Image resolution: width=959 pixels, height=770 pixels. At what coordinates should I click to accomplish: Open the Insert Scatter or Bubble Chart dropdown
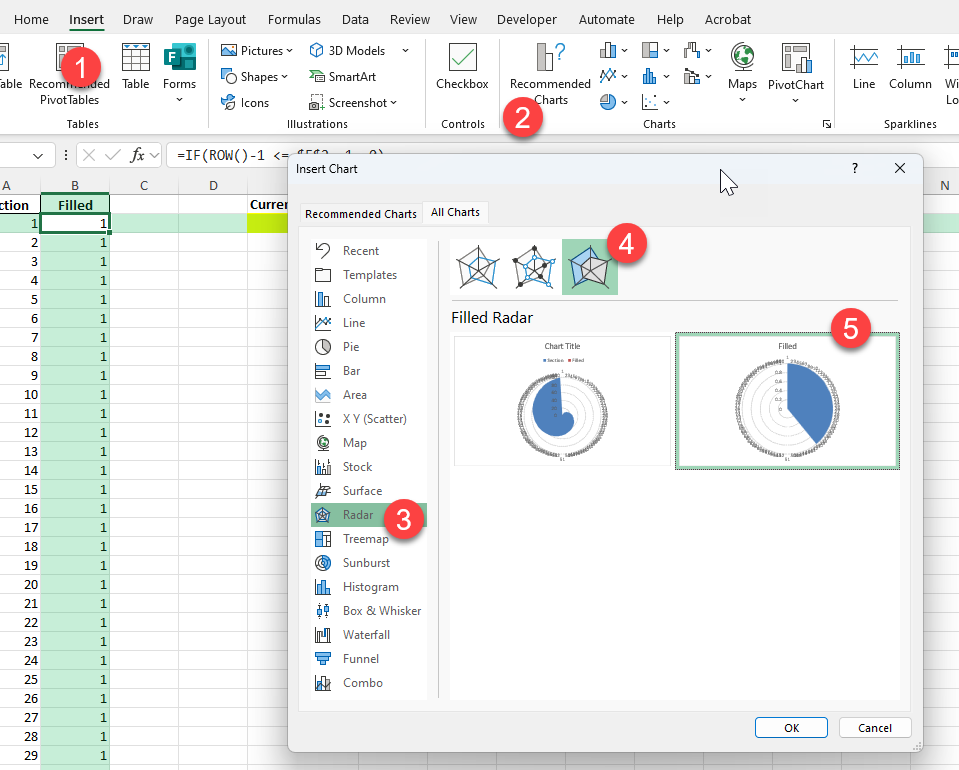click(666, 102)
